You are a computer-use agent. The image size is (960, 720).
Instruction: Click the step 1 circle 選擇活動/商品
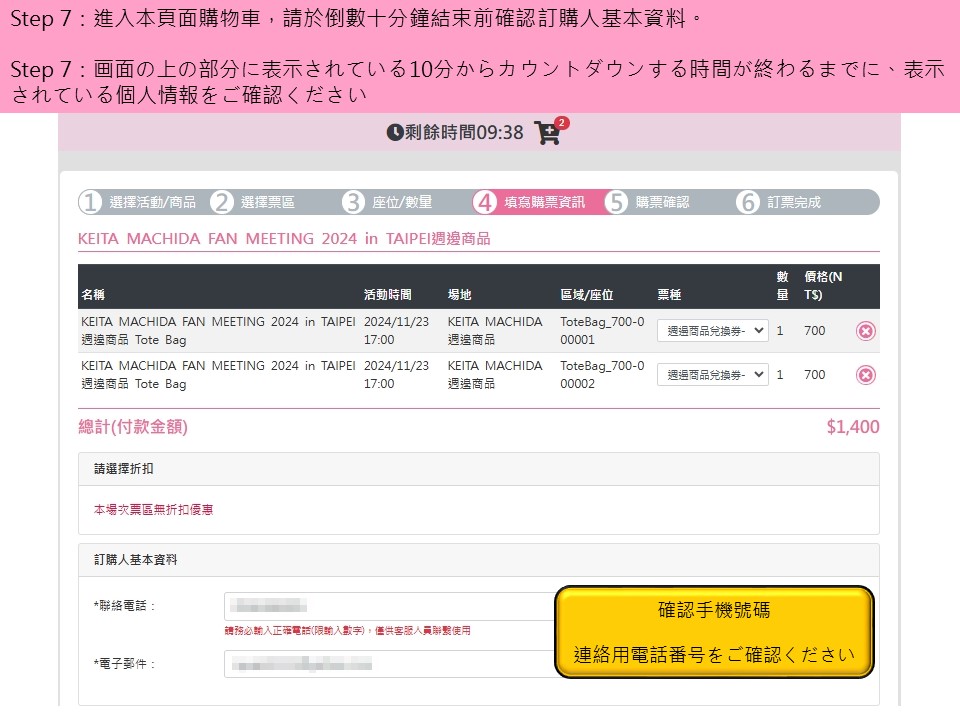coord(91,202)
